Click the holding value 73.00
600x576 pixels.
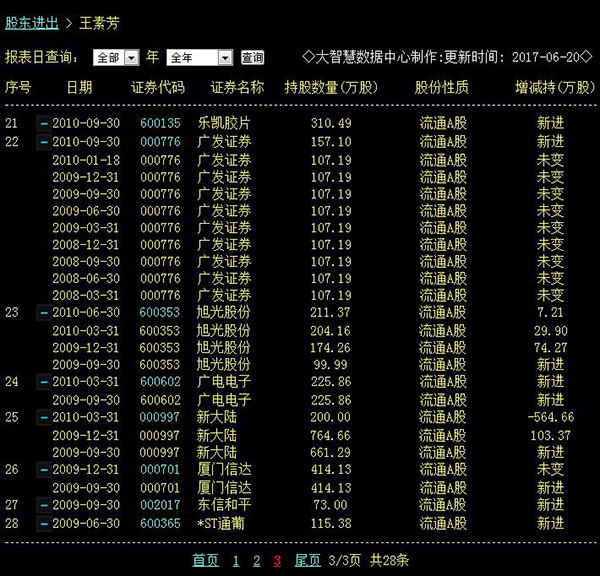[x=331, y=505]
